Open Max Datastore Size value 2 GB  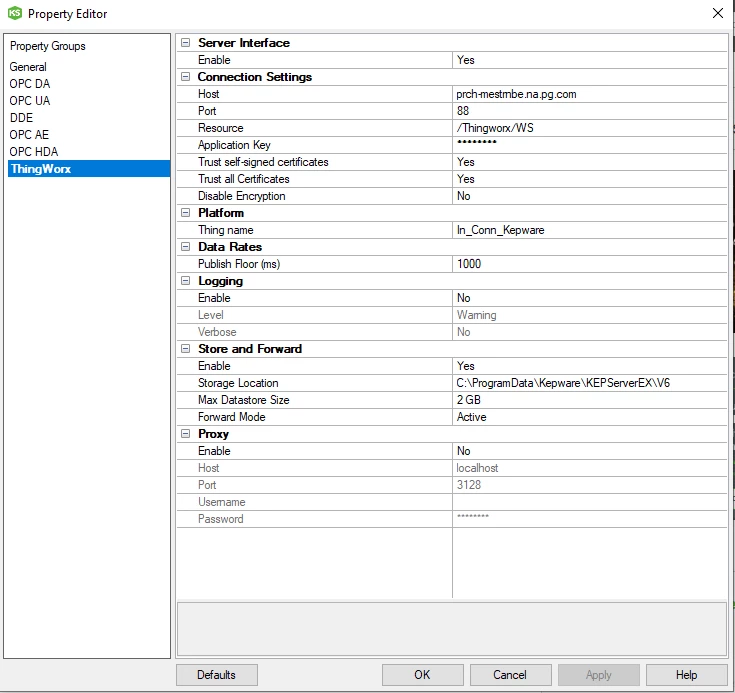pyautogui.click(x=590, y=400)
